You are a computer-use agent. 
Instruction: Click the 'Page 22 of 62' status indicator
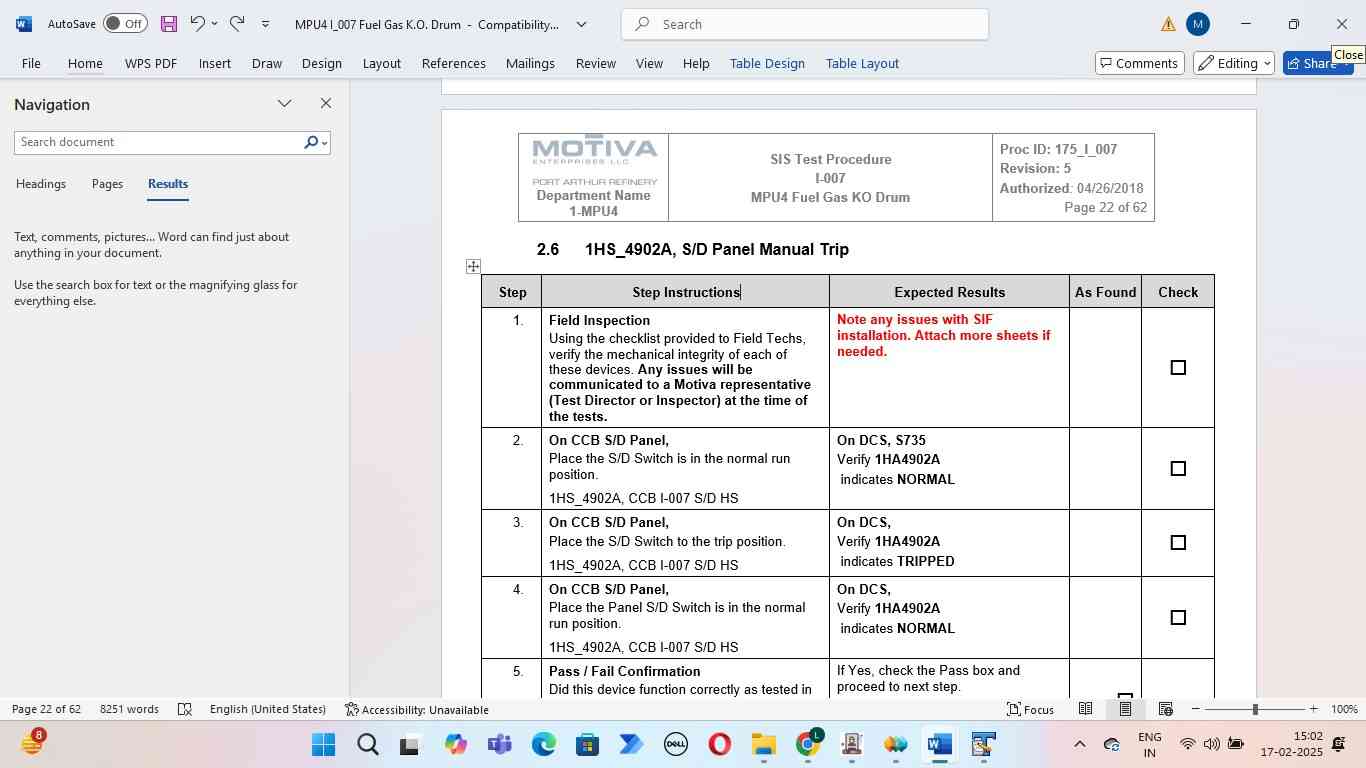(x=46, y=709)
